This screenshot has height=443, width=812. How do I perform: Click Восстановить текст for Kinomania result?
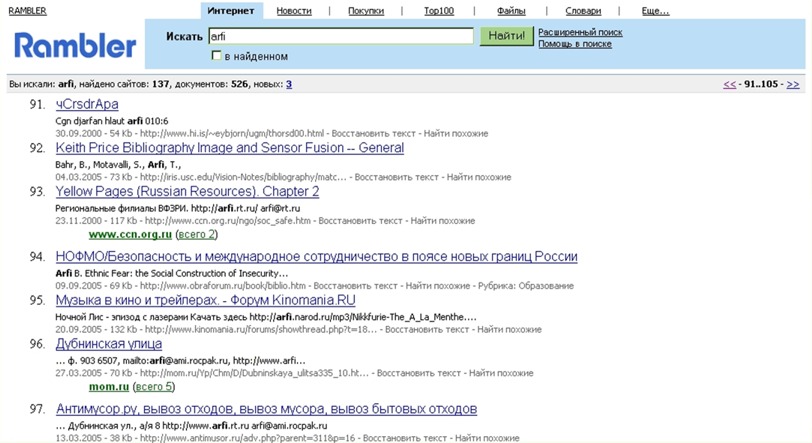coord(427,330)
